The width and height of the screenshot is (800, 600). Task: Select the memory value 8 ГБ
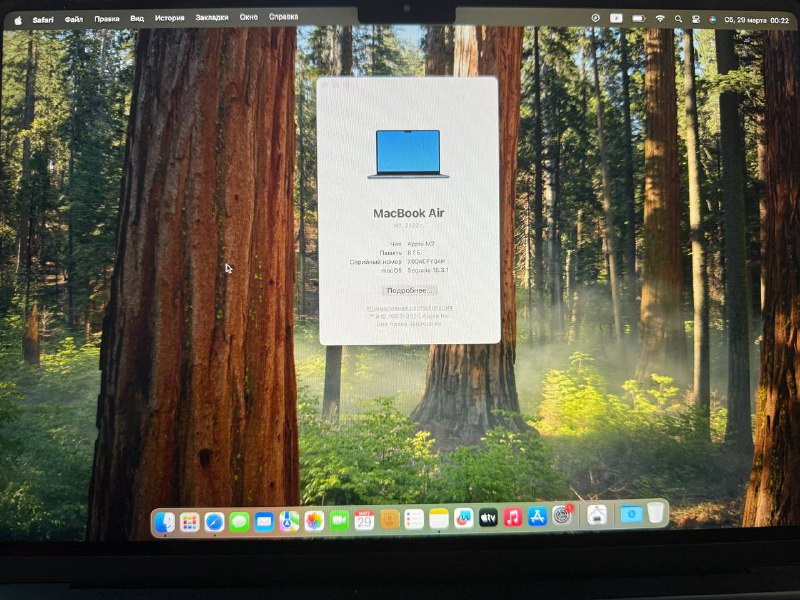click(414, 253)
